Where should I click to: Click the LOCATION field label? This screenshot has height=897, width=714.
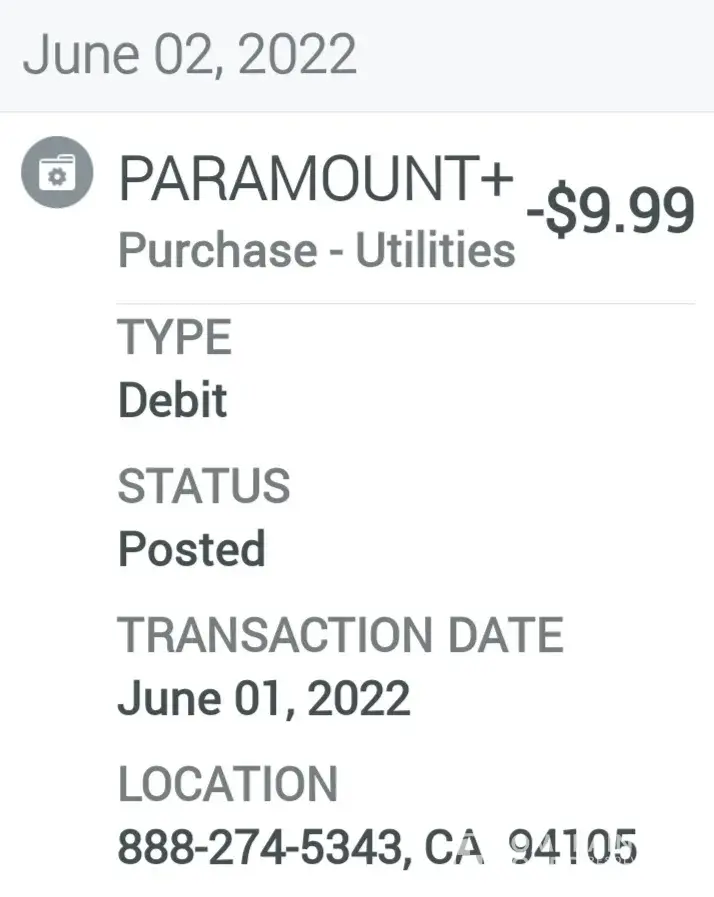point(228,784)
